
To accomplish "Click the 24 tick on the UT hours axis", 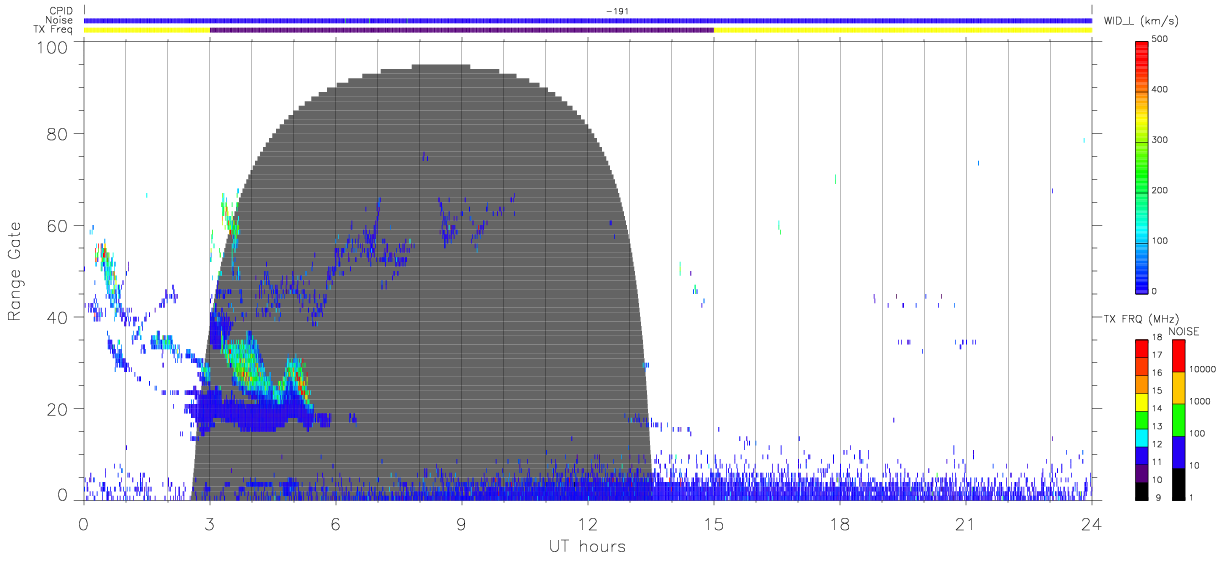I will [1091, 523].
